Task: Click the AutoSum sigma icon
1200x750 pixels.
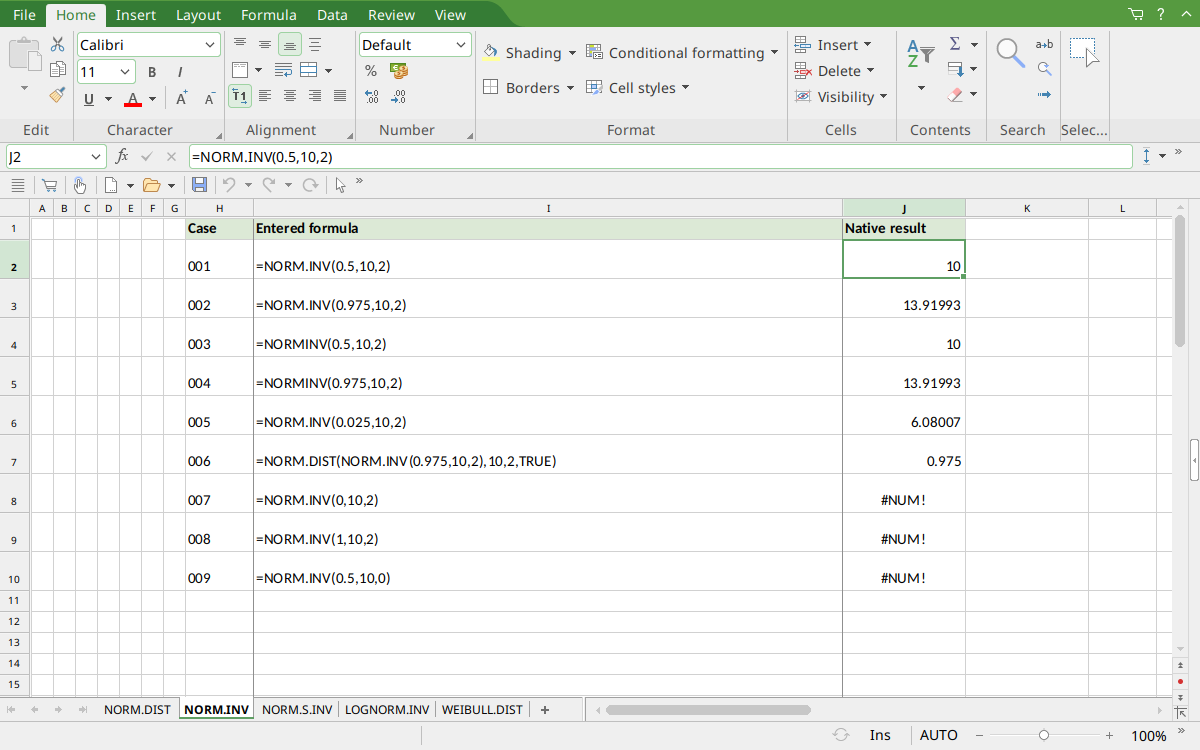Action: pyautogui.click(x=955, y=44)
